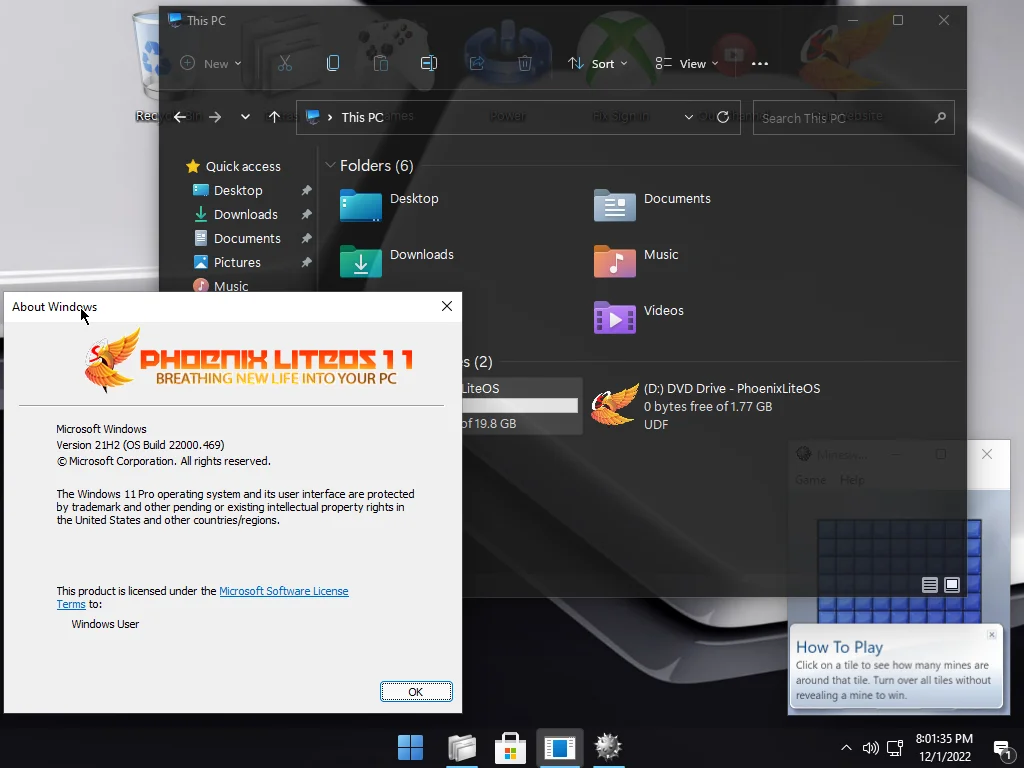
Task: Open the Sort dropdown menu
Action: coord(597,63)
